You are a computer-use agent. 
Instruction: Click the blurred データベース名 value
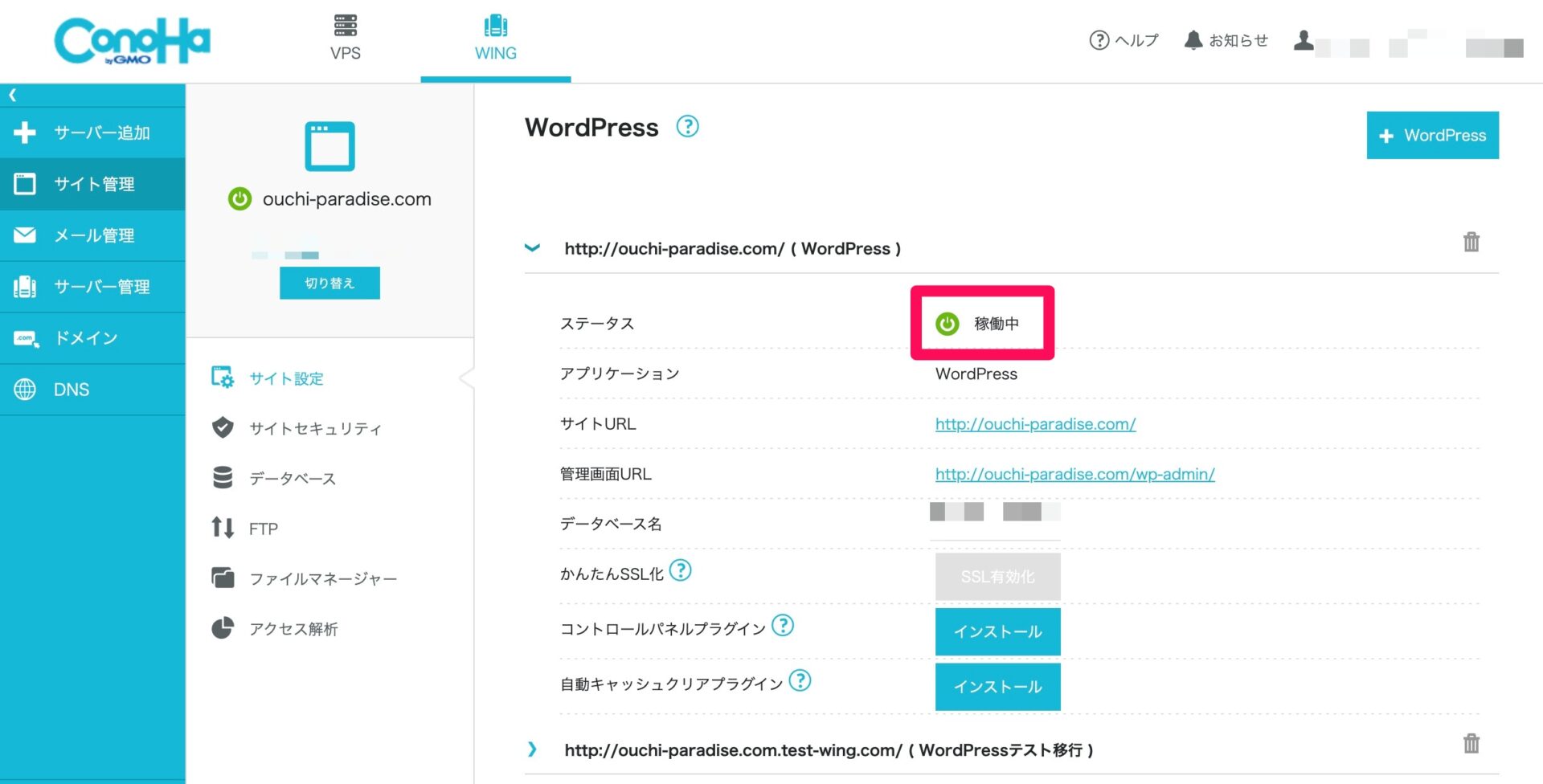point(995,512)
